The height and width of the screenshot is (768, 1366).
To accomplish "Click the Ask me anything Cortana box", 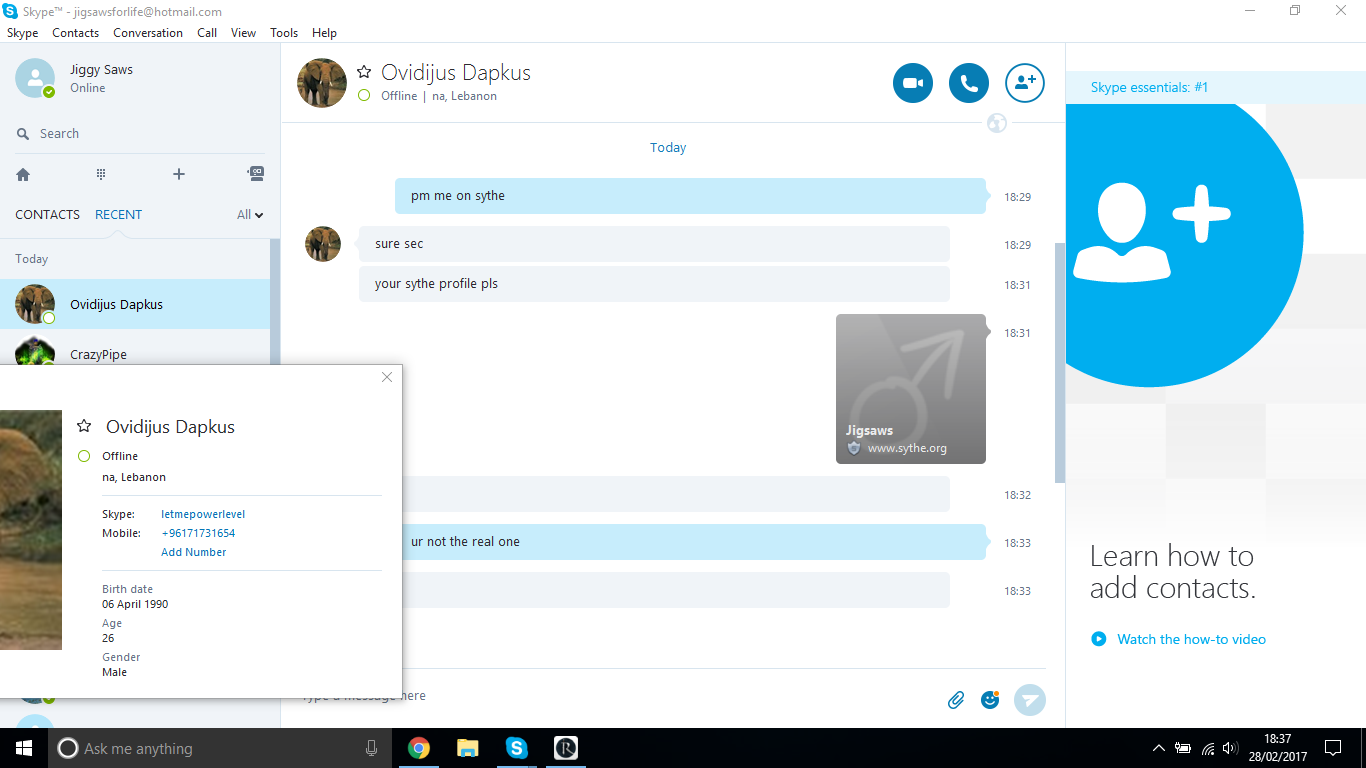I will (218, 748).
